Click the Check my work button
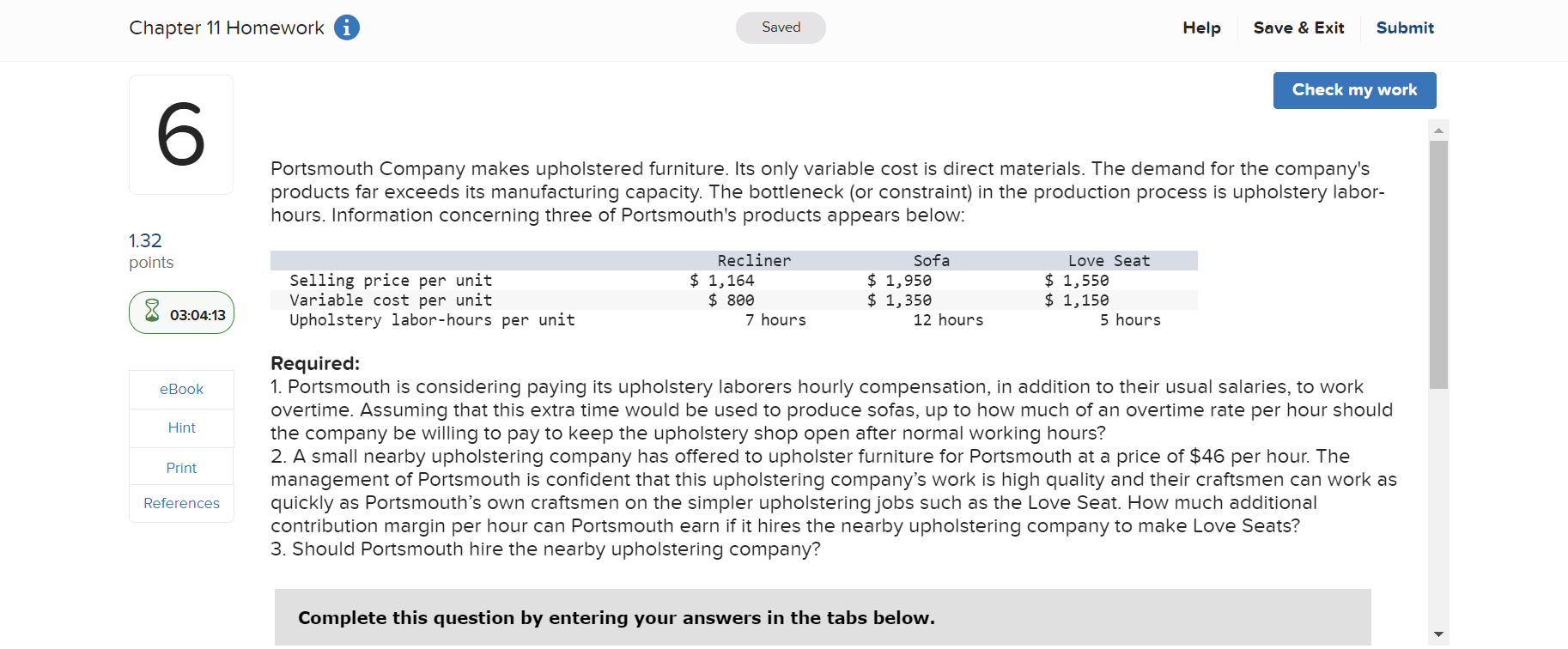This screenshot has width=1568, height=649. 1354,90
